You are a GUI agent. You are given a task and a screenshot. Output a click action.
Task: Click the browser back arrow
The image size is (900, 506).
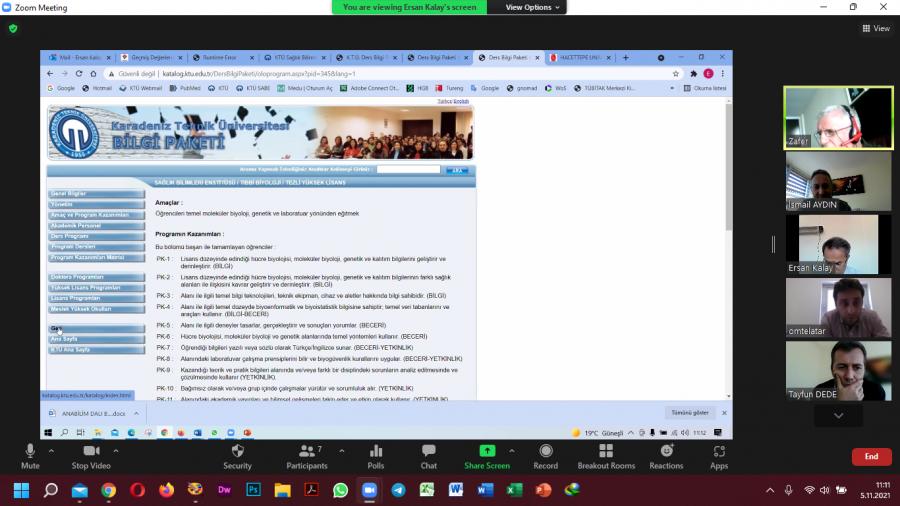[x=50, y=73]
